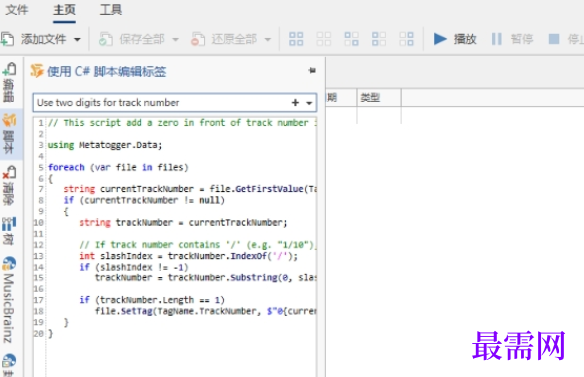584x377 pixels.
Task: Open the 树 tree sidebar panel
Action: click(x=9, y=231)
